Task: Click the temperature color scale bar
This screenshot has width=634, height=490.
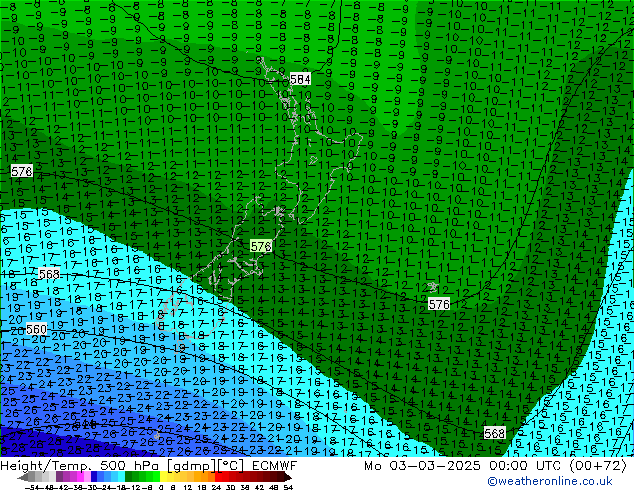Action: tap(155, 477)
